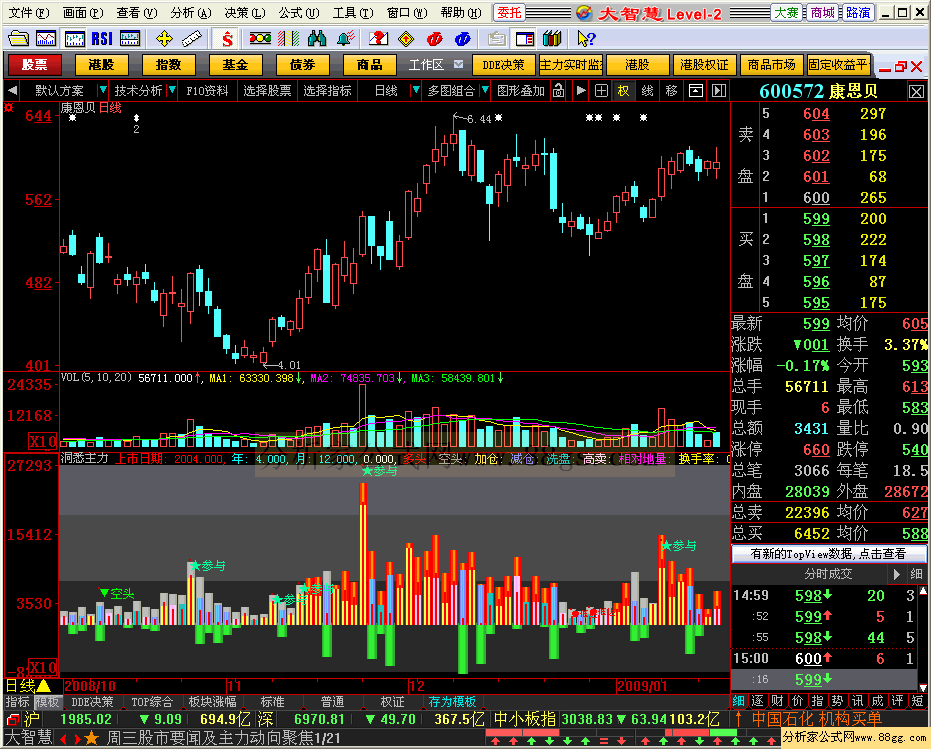Open the 分析(A) menu
Image resolution: width=931 pixels, height=749 pixels.
click(x=191, y=12)
